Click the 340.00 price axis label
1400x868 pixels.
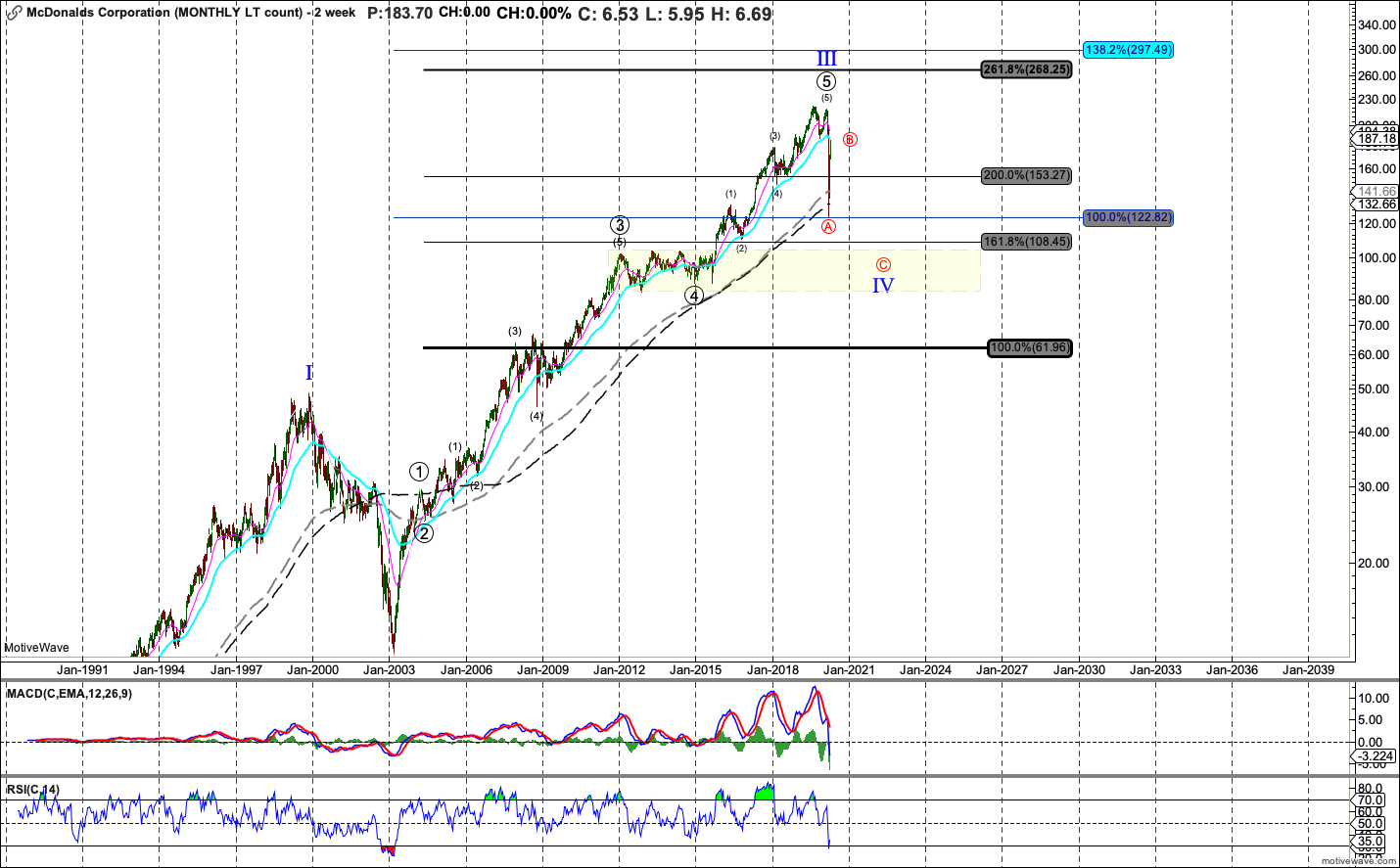click(1377, 25)
